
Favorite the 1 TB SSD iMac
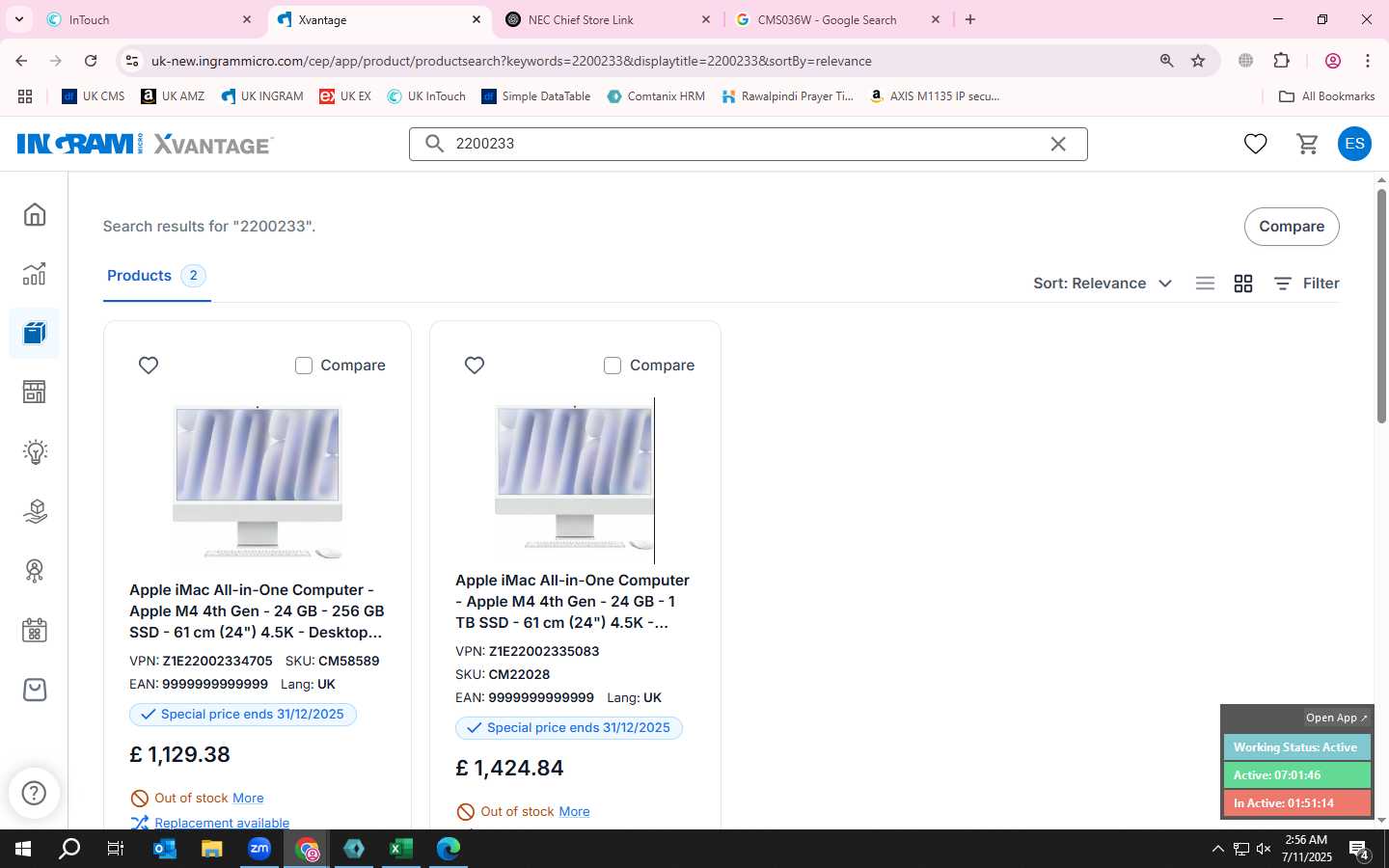click(475, 366)
